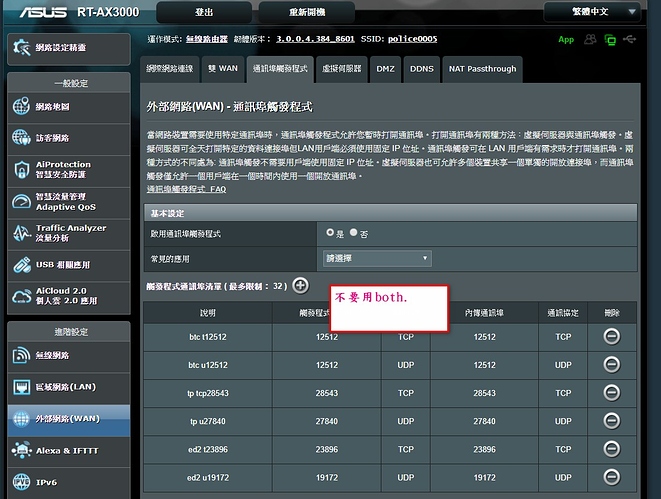The height and width of the screenshot is (499, 661).
Task: Disable port trigger with 否 radio
Action: coord(354,232)
